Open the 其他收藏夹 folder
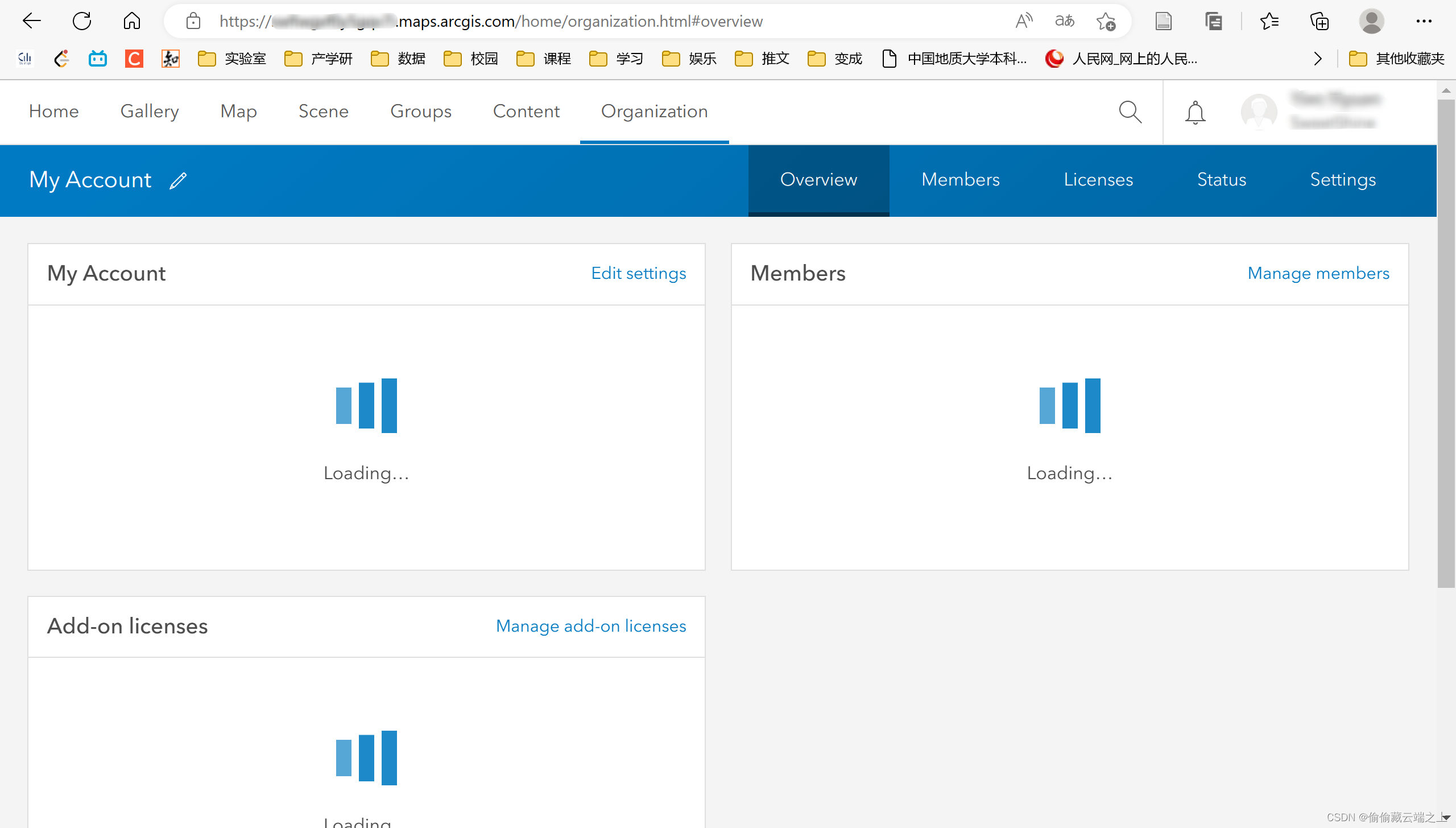 click(x=1397, y=59)
